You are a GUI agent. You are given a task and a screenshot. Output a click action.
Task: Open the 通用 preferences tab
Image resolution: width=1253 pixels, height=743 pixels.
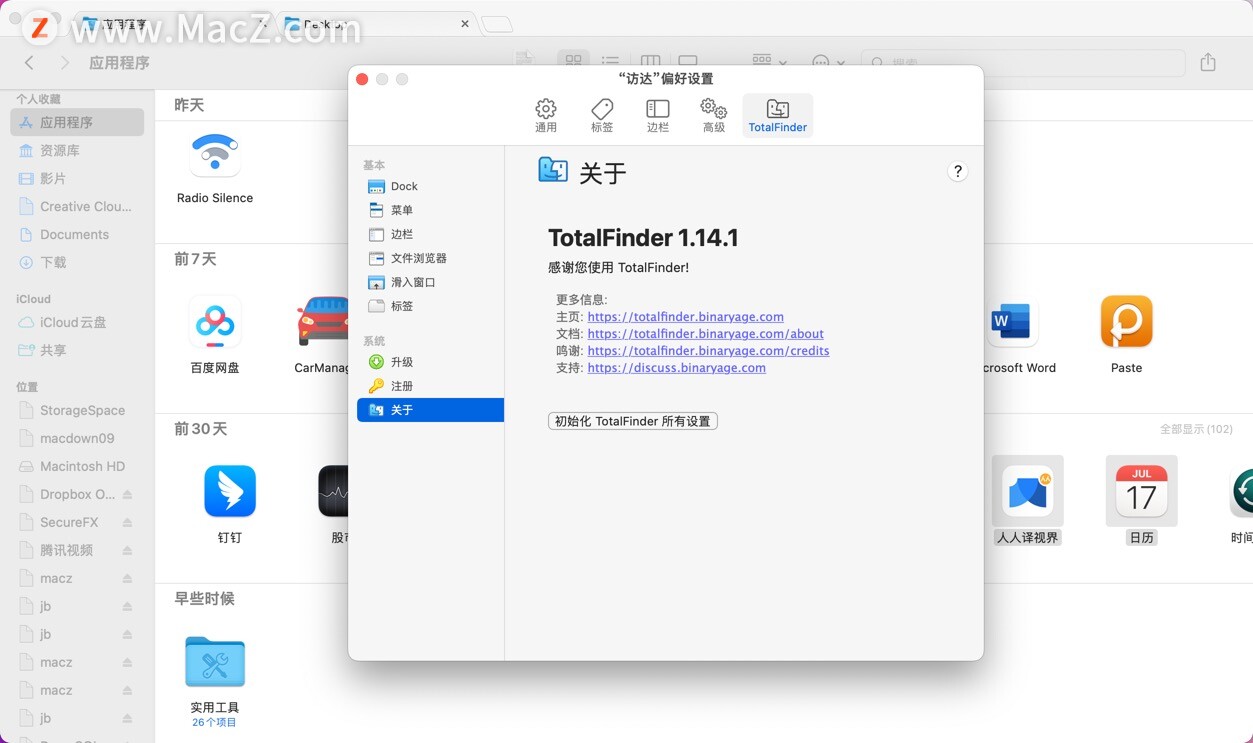tap(546, 115)
